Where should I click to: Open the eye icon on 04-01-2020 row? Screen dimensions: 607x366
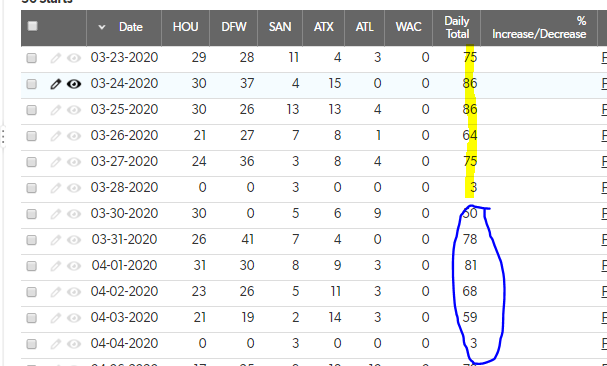pyautogui.click(x=74, y=266)
